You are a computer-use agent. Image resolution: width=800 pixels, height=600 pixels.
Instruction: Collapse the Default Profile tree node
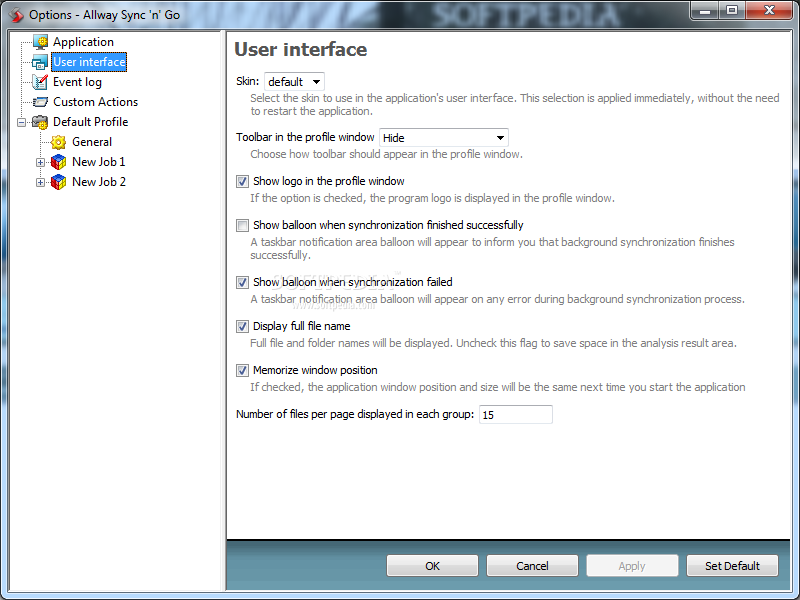point(21,122)
